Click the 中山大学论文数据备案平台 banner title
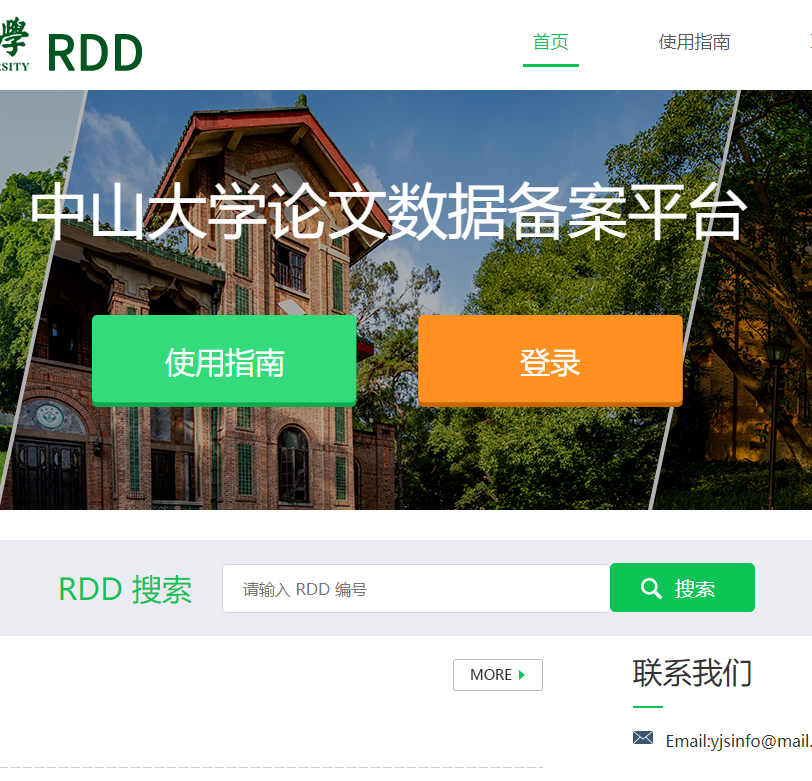Screen dimensions: 812x781 (388, 211)
